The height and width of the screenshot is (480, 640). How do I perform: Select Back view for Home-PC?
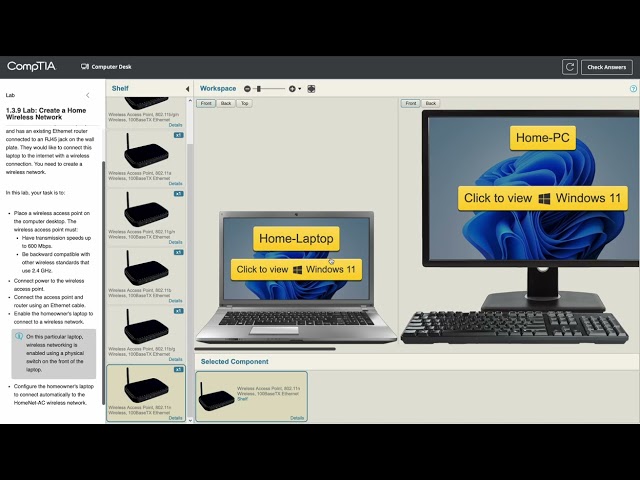point(431,103)
